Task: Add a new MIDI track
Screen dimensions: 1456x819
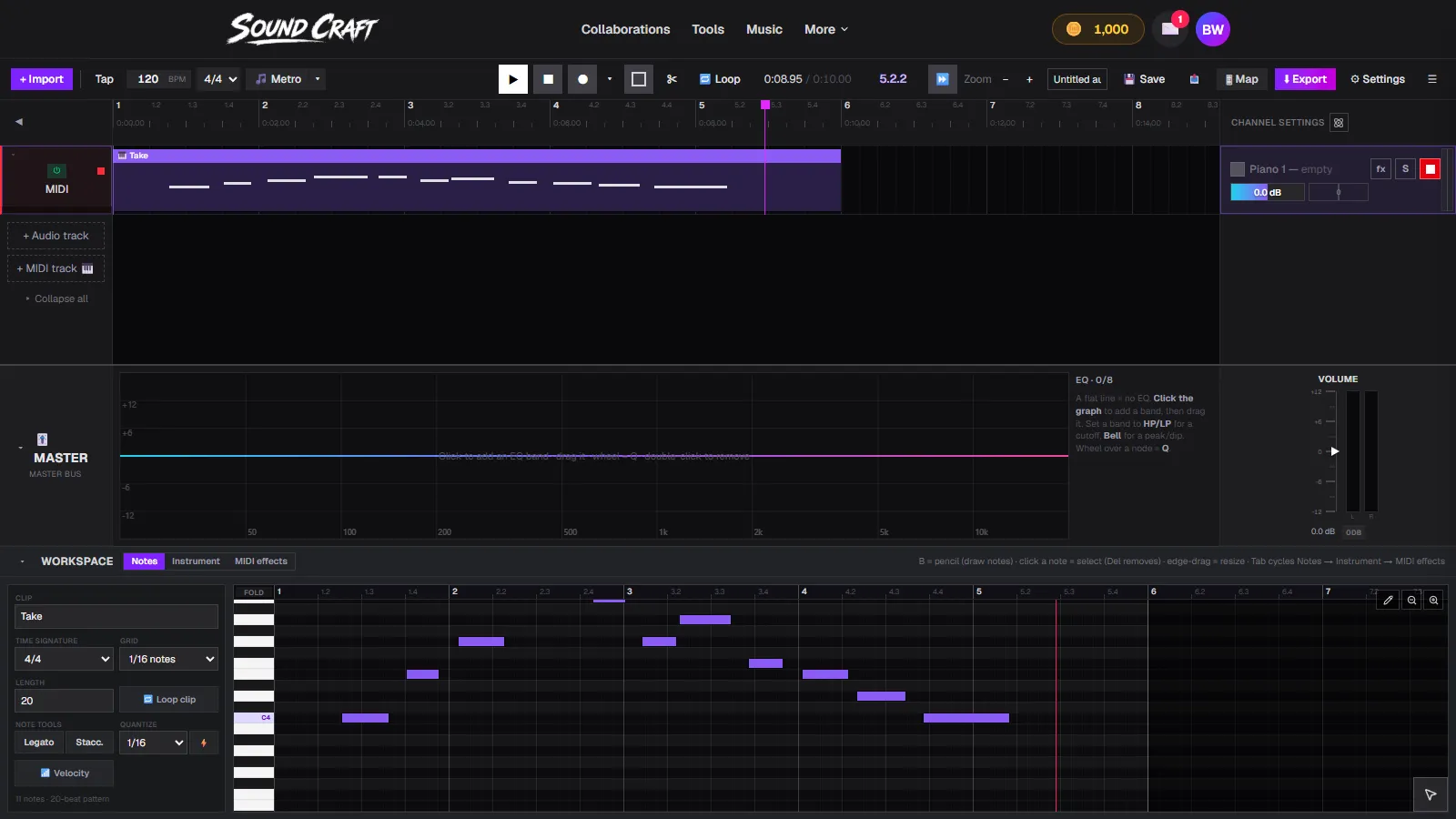Action: 56,268
